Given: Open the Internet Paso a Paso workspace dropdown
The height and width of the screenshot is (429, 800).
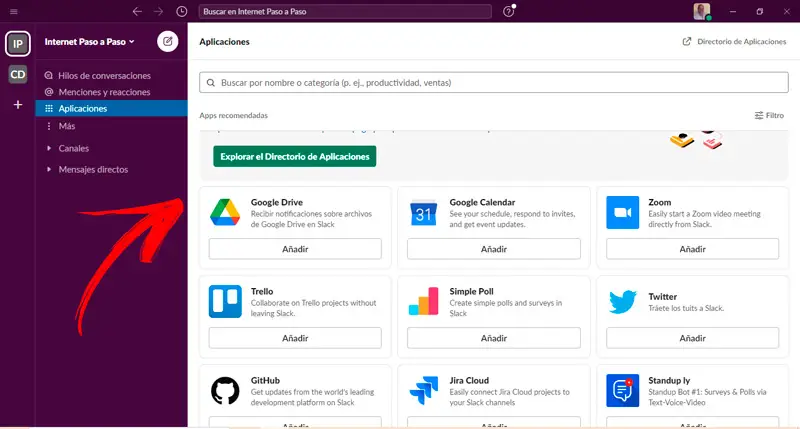Looking at the screenshot, I should coord(90,42).
